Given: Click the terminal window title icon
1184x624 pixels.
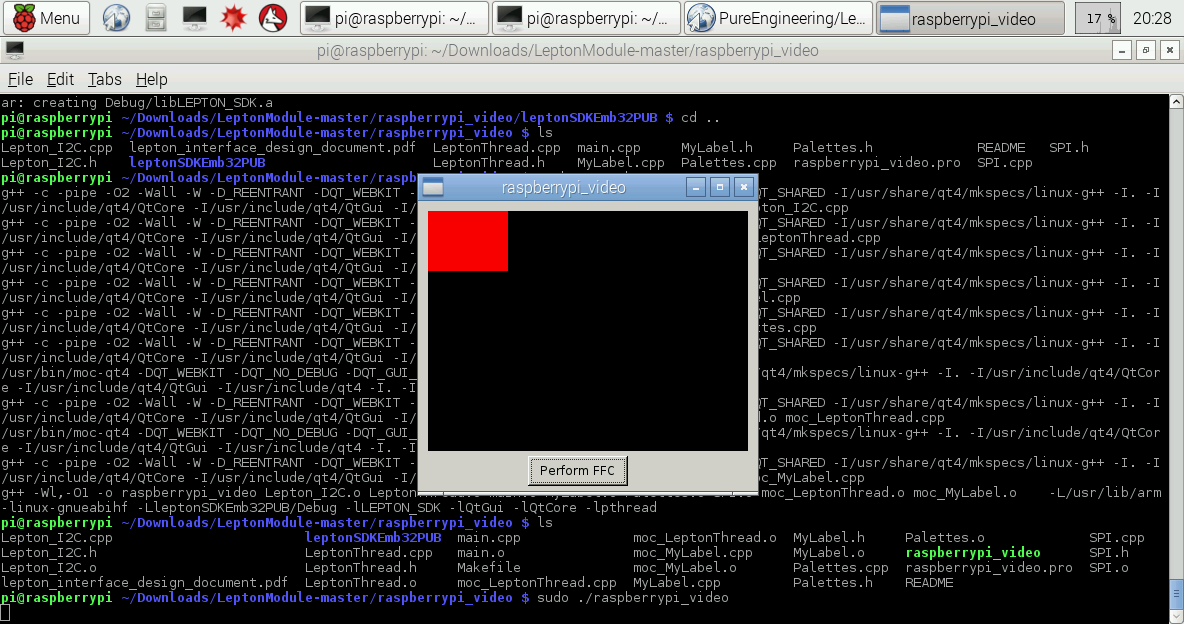Looking at the screenshot, I should pos(14,51).
